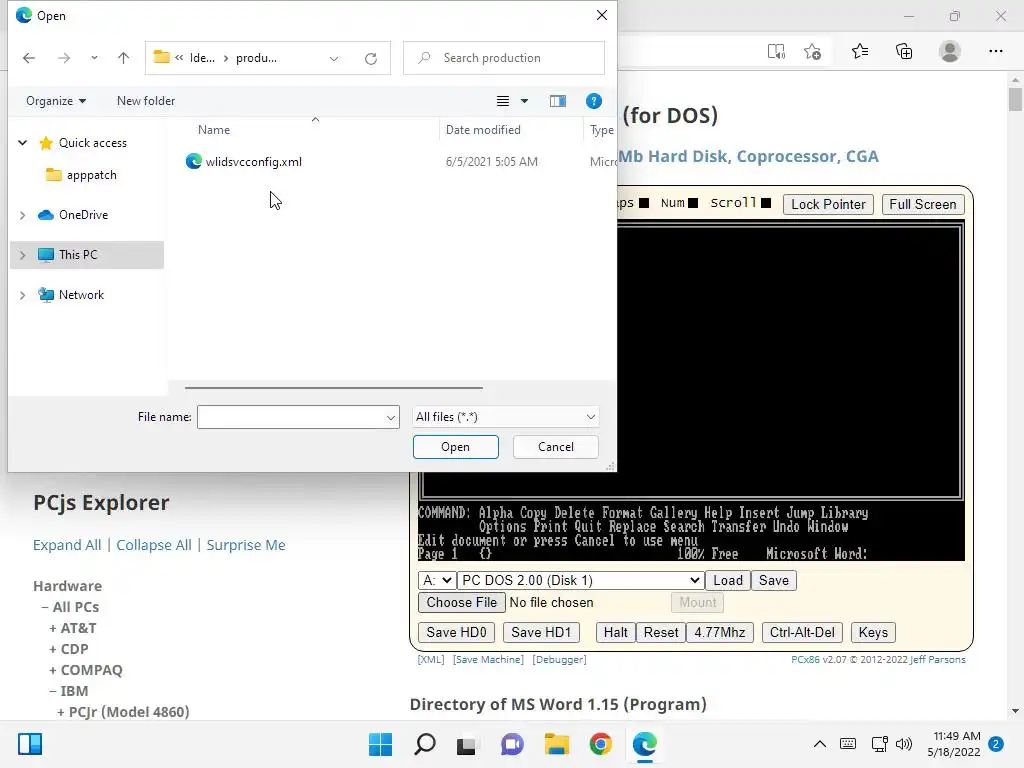Image resolution: width=1024 pixels, height=768 pixels.
Task: Open the [Save Machine] link
Action: coord(488,660)
